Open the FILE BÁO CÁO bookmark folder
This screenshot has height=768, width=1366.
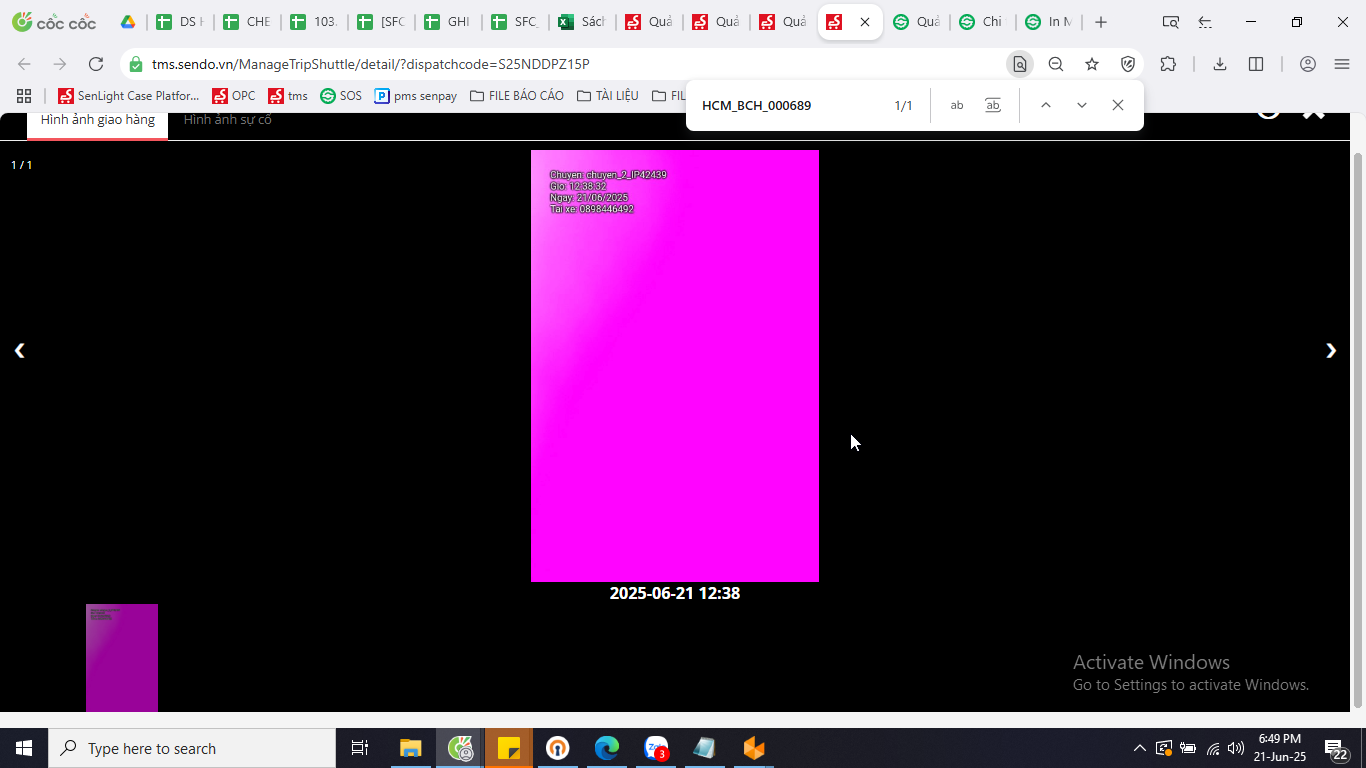point(516,96)
